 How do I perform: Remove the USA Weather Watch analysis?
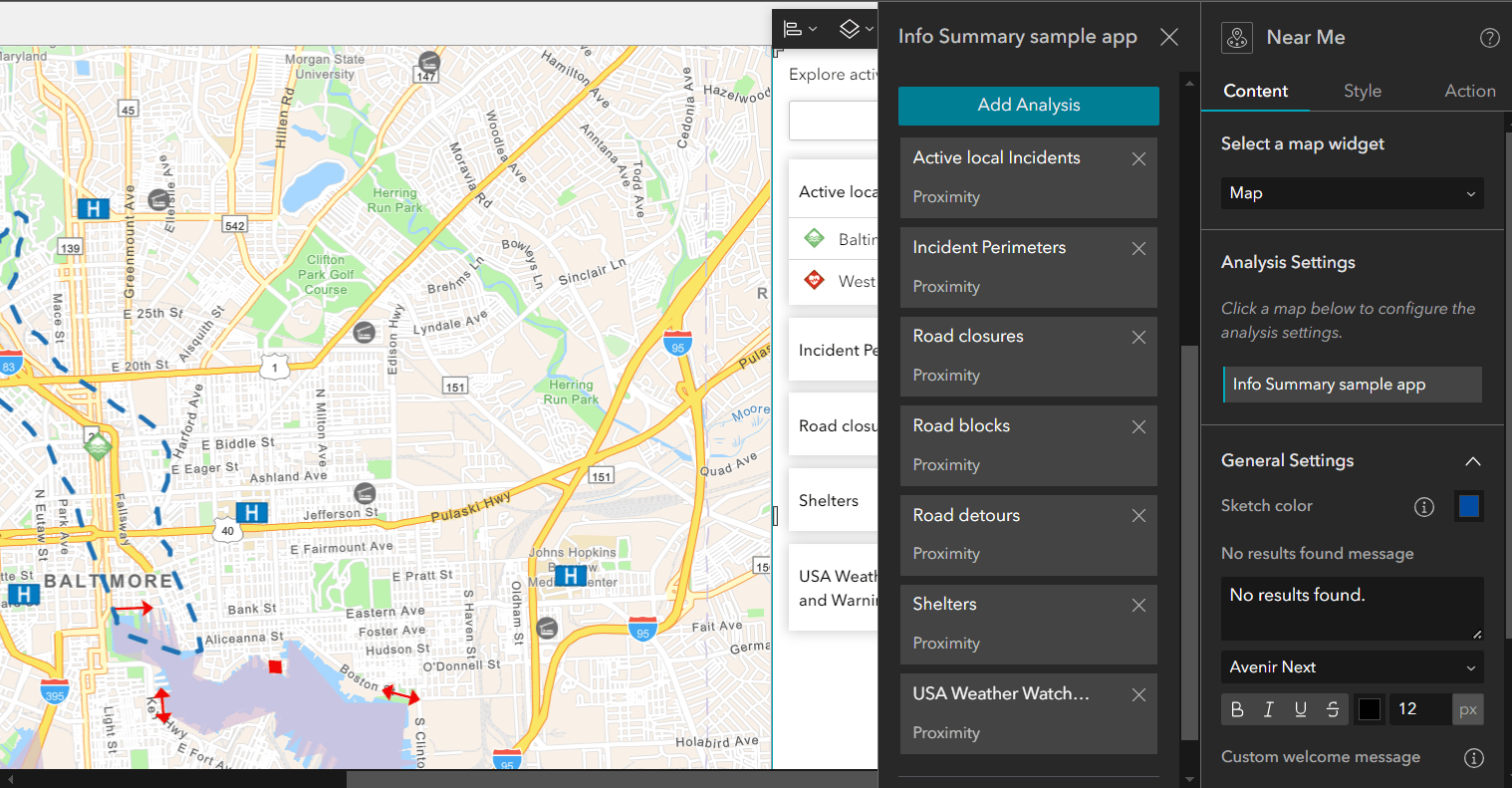tap(1138, 694)
